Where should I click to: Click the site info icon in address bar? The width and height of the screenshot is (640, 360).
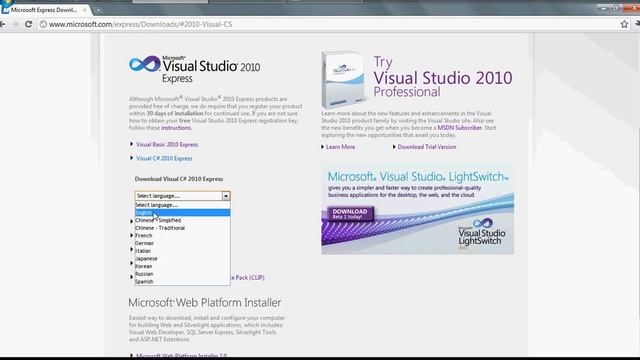pyautogui.click(x=43, y=24)
